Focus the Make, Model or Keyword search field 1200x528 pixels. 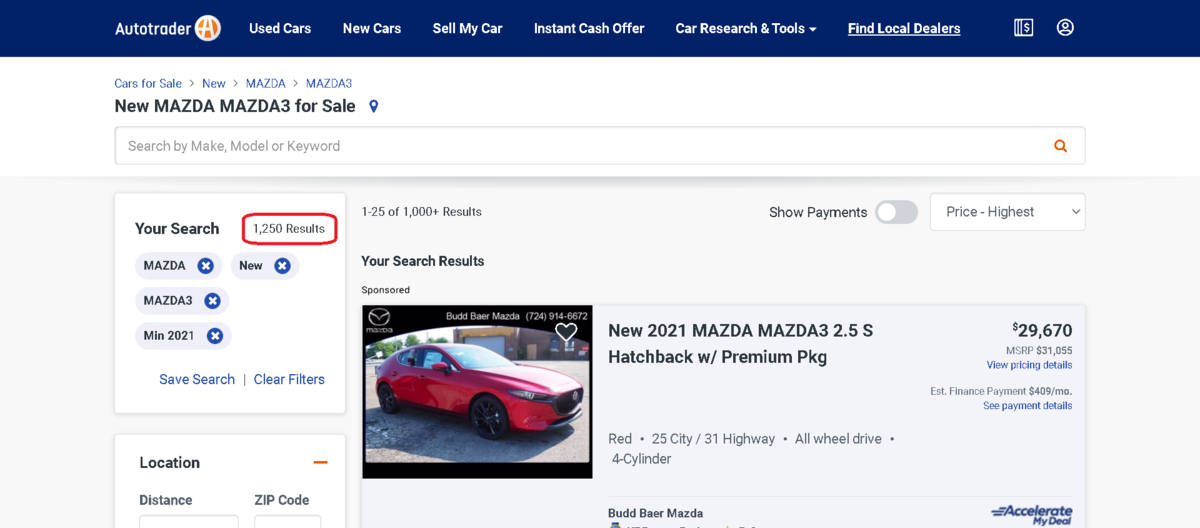[600, 146]
